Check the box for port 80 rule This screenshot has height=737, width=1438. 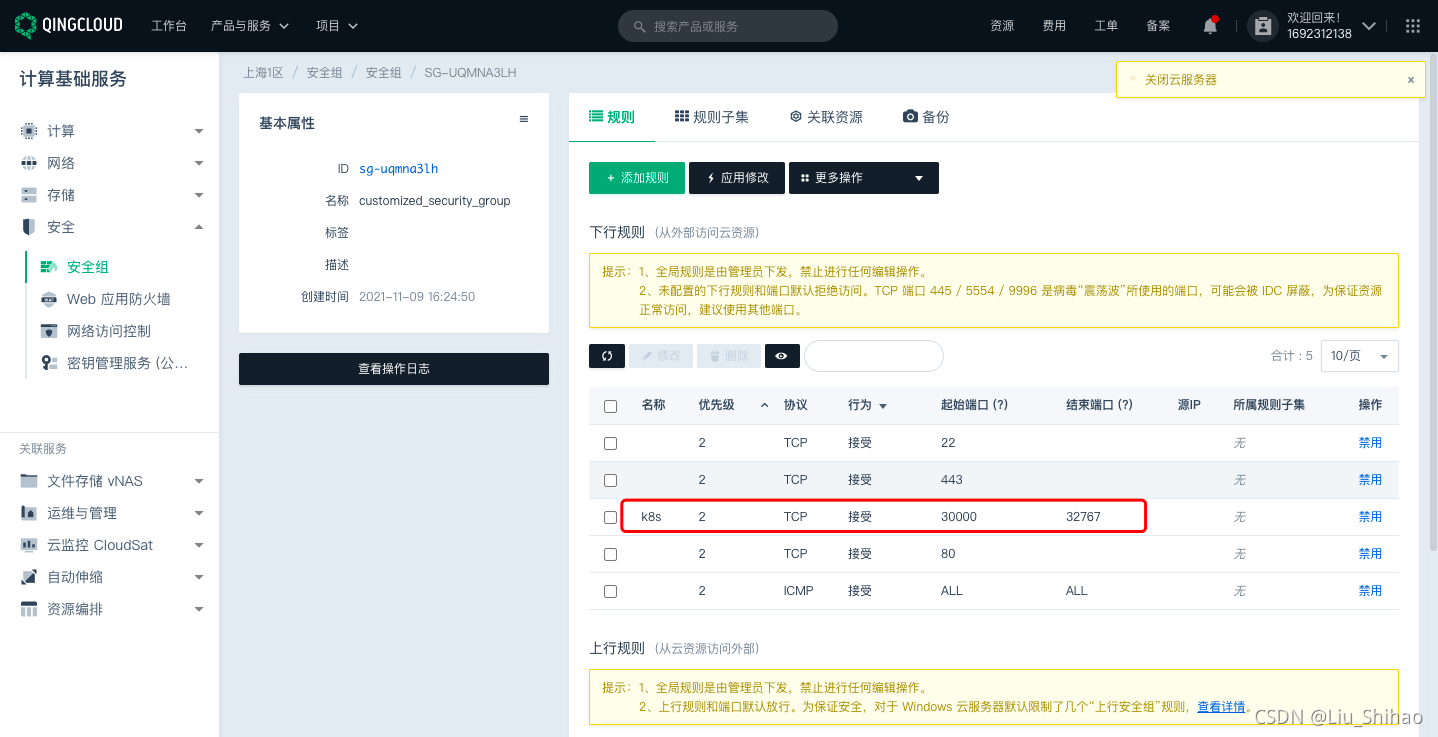coord(611,554)
